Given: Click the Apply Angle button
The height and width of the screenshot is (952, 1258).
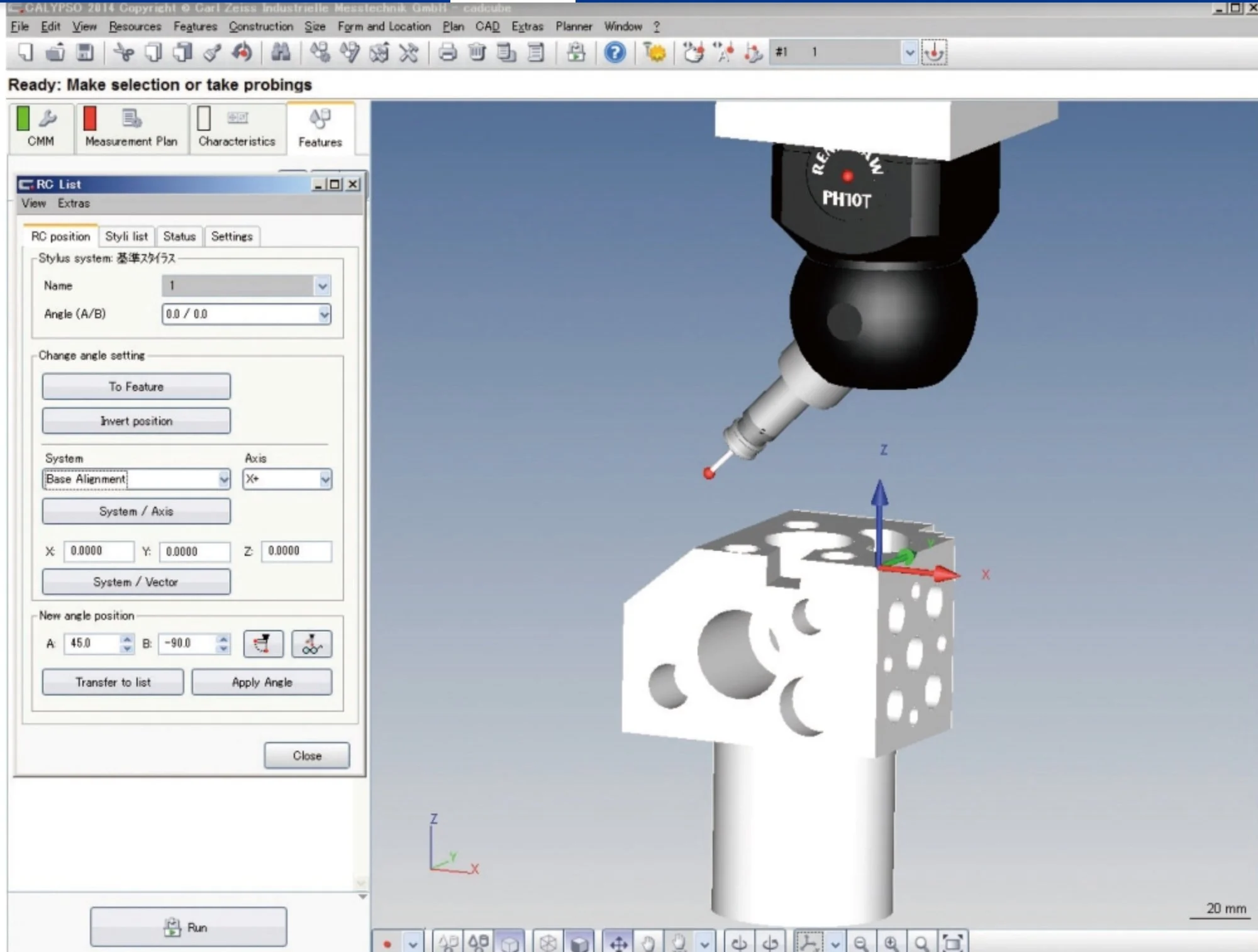Looking at the screenshot, I should 262,682.
